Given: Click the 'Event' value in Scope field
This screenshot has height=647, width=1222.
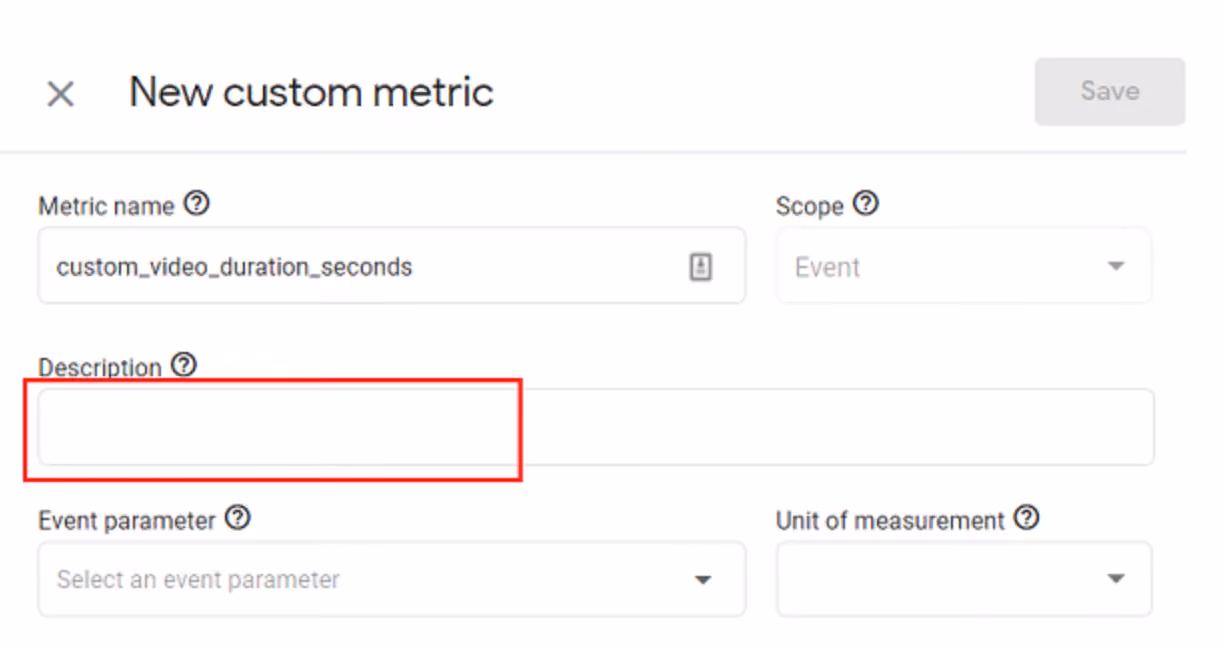Looking at the screenshot, I should pos(827,268).
